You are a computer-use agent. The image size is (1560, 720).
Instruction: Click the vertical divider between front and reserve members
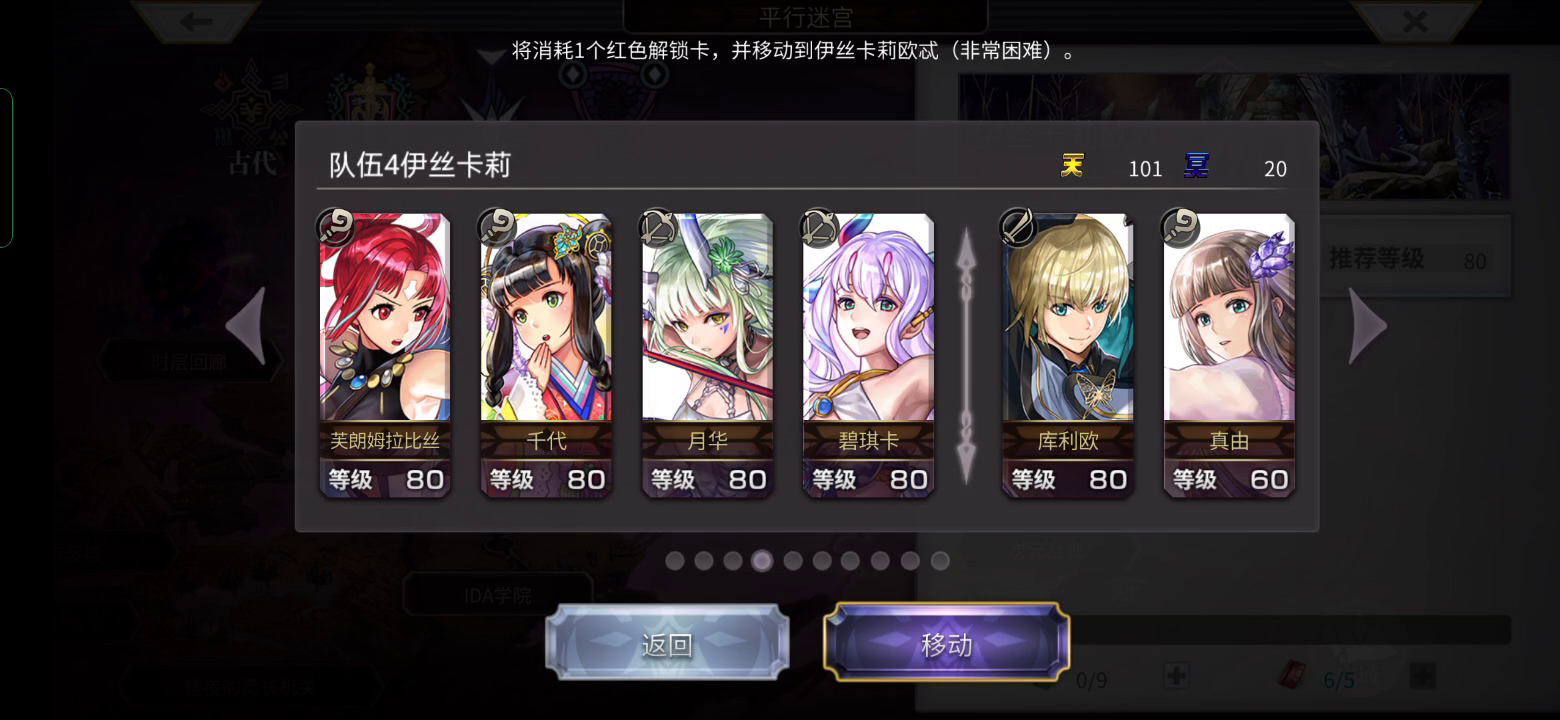click(966, 356)
